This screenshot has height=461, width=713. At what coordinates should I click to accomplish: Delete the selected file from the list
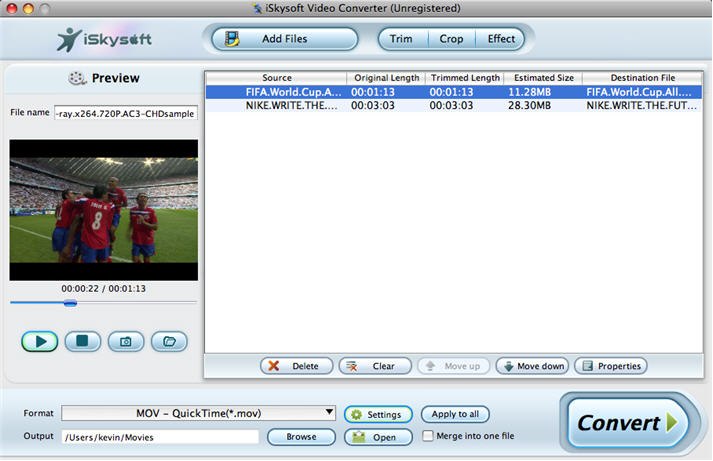pyautogui.click(x=297, y=366)
